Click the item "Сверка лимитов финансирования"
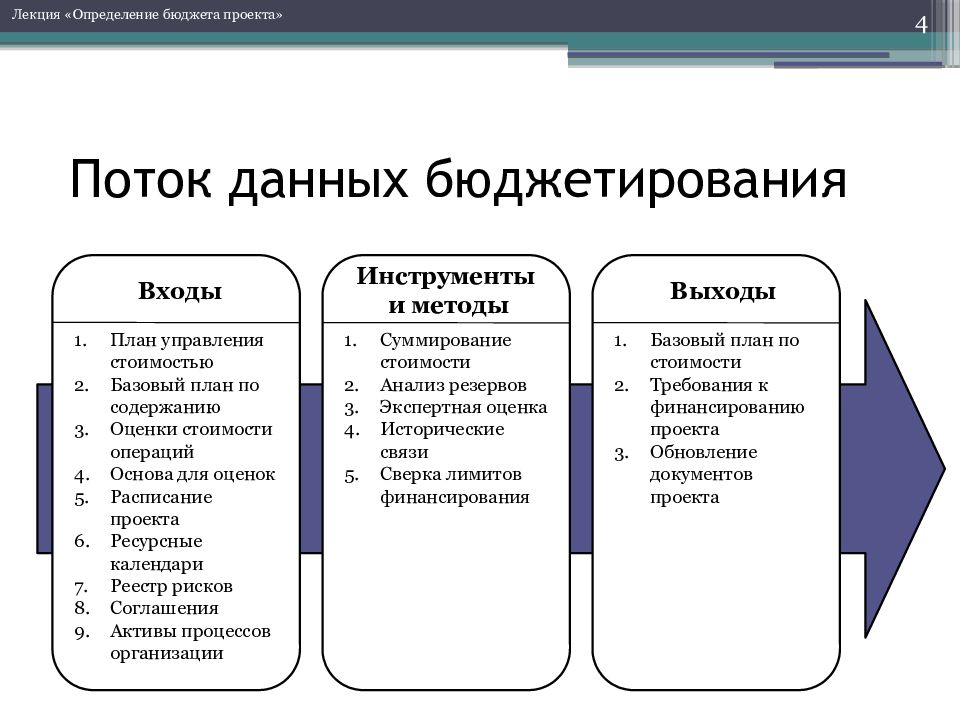Viewport: 960px width, 720px height. (x=455, y=486)
